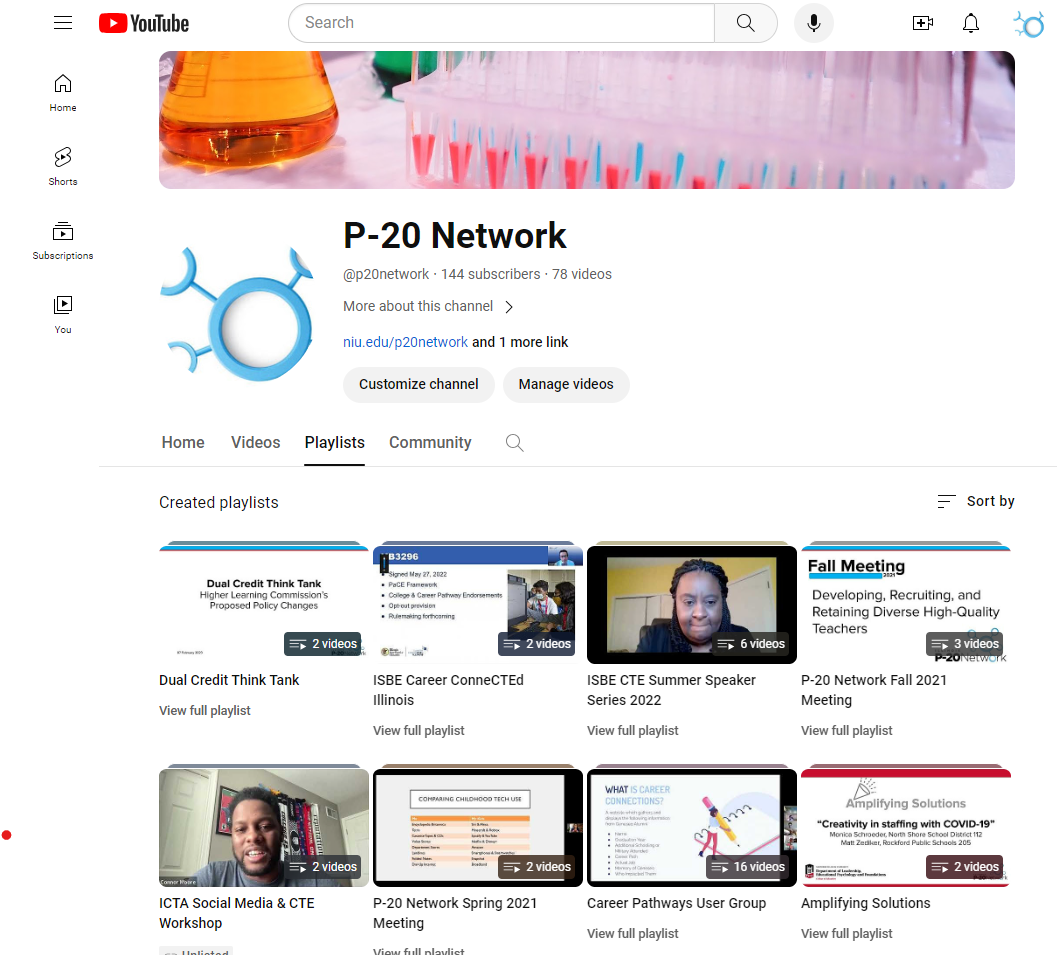
Task: Click the Manage videos button
Action: pyautogui.click(x=565, y=384)
